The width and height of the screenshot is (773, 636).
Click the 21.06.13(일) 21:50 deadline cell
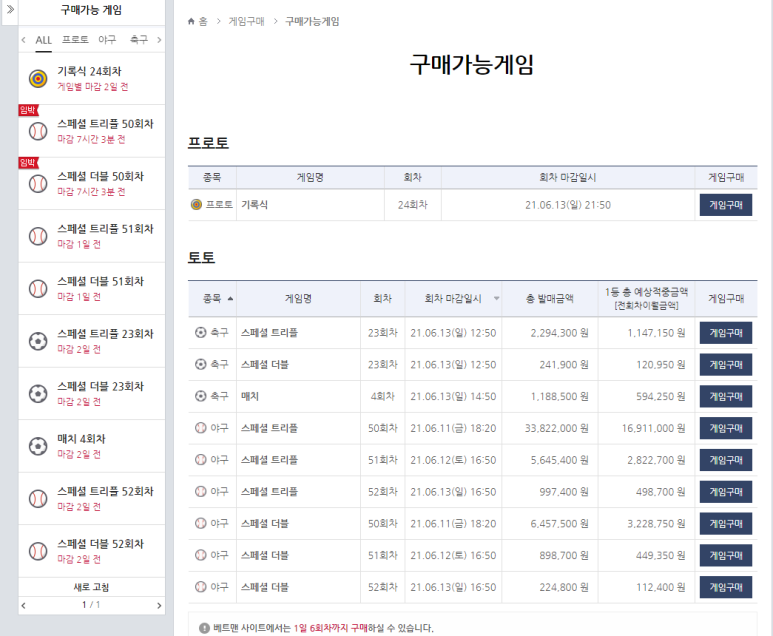click(568, 205)
